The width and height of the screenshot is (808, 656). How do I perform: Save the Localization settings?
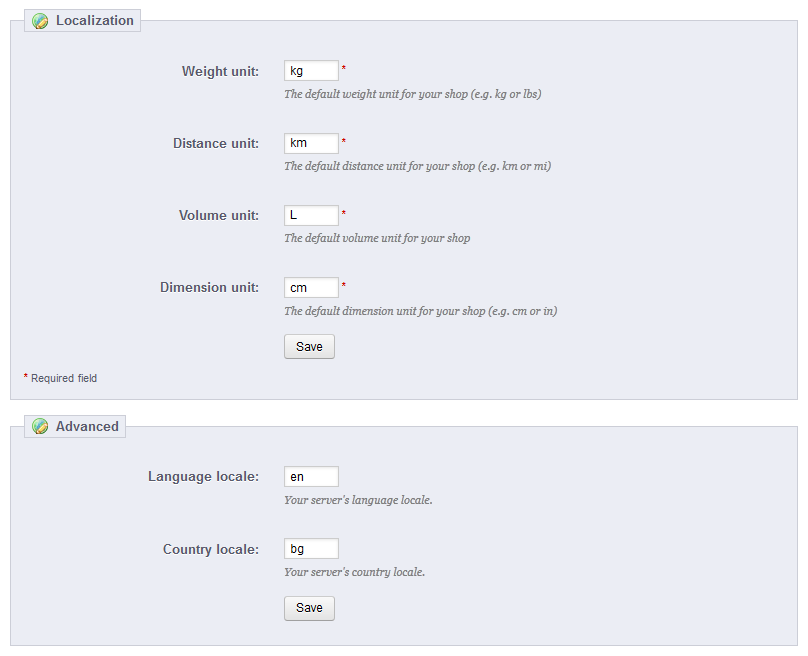309,347
